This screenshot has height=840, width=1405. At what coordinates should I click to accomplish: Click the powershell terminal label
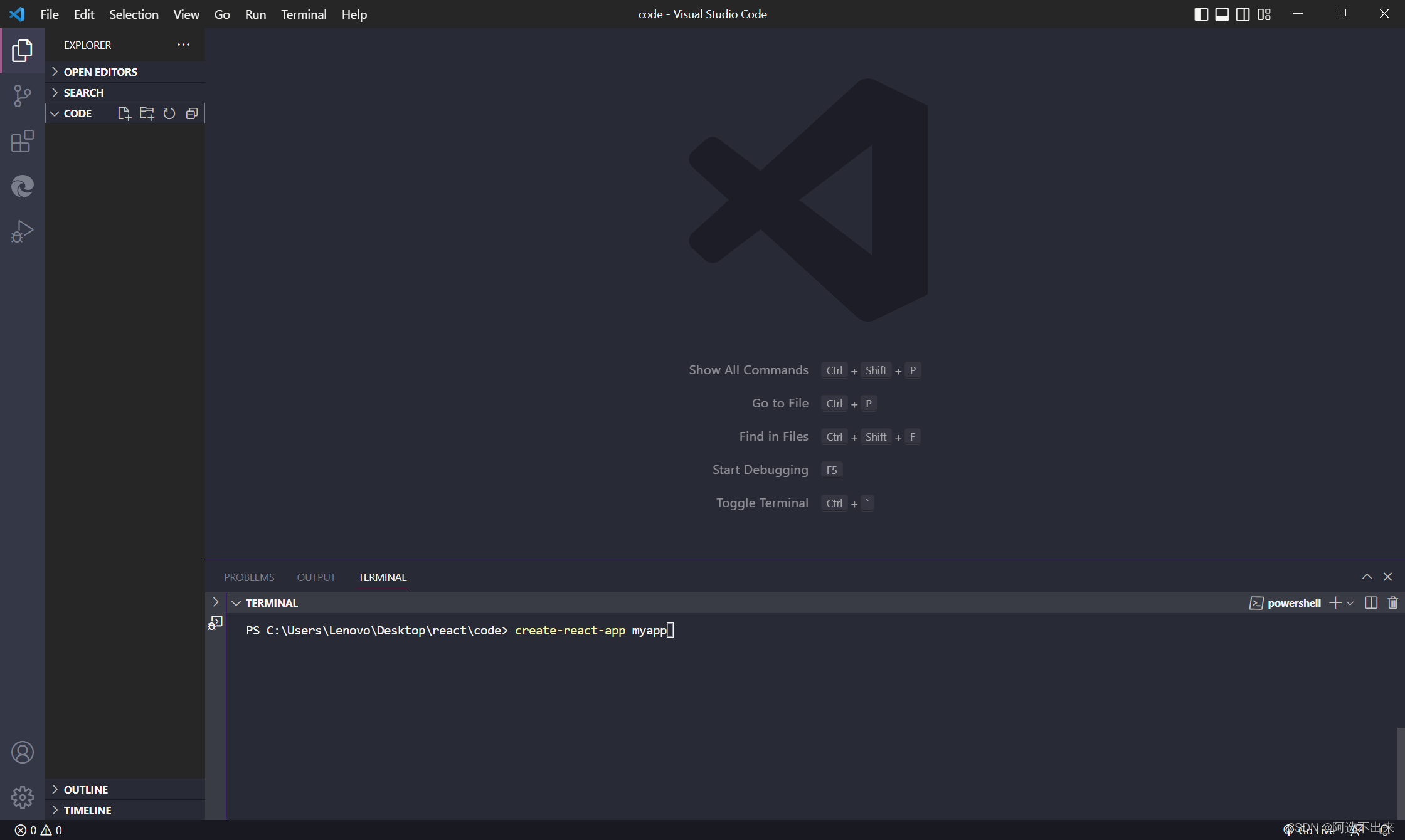point(1294,603)
